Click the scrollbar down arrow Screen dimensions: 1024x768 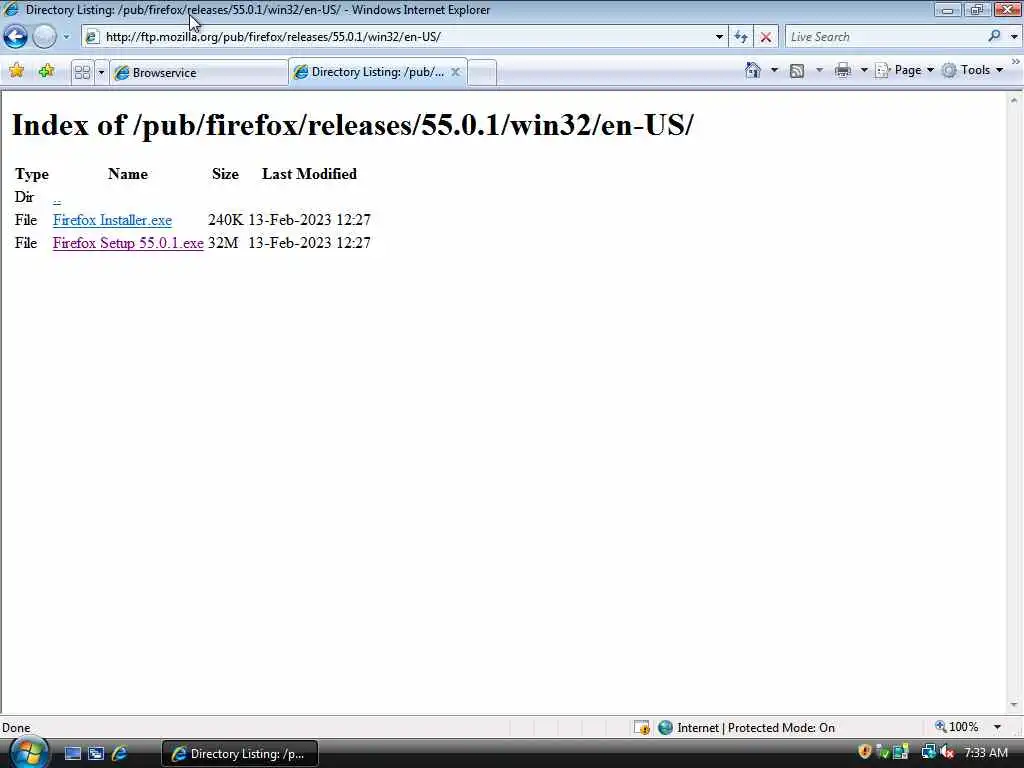pyautogui.click(x=1014, y=705)
